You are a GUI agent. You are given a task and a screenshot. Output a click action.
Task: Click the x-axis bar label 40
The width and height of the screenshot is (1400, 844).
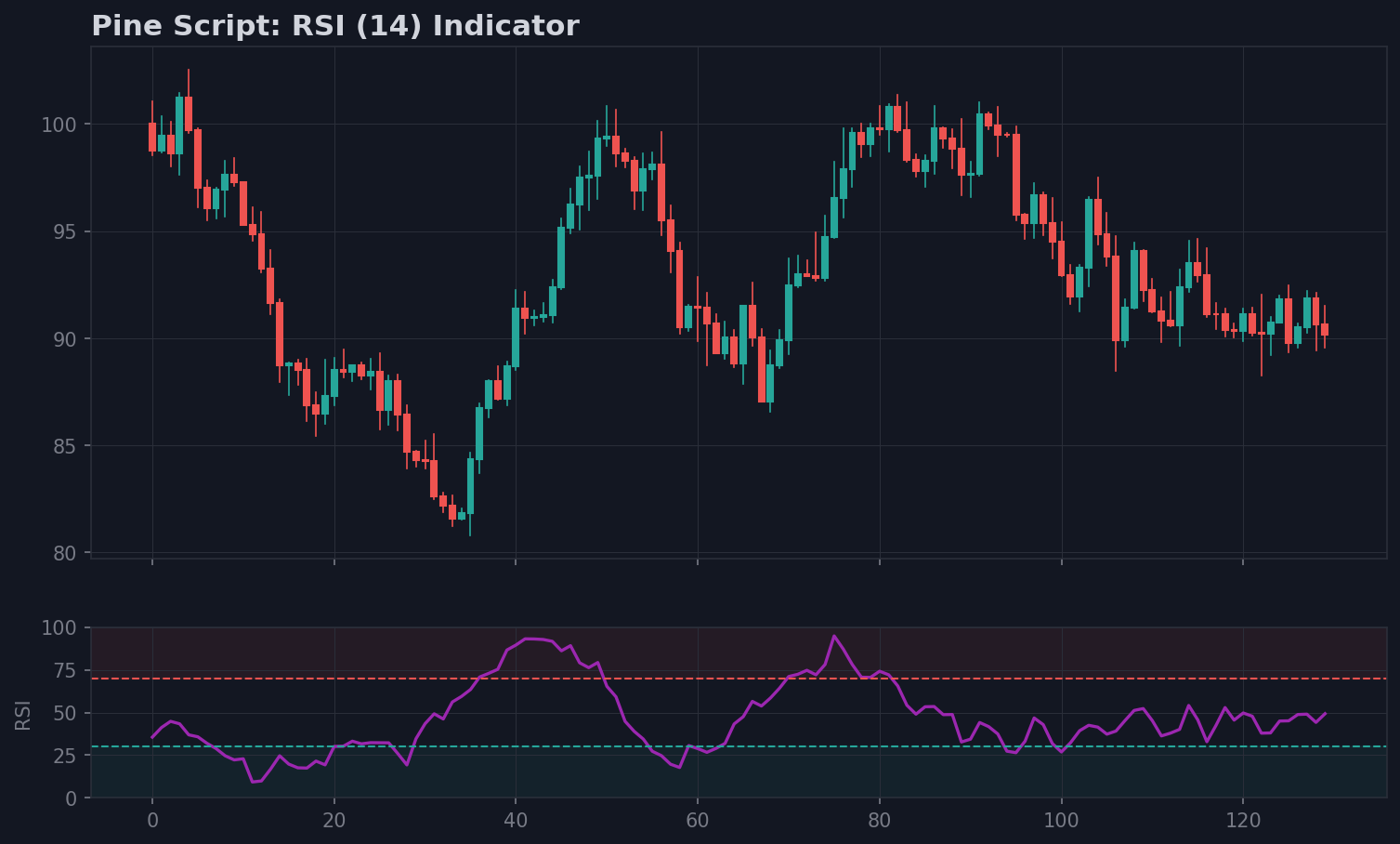(x=516, y=821)
